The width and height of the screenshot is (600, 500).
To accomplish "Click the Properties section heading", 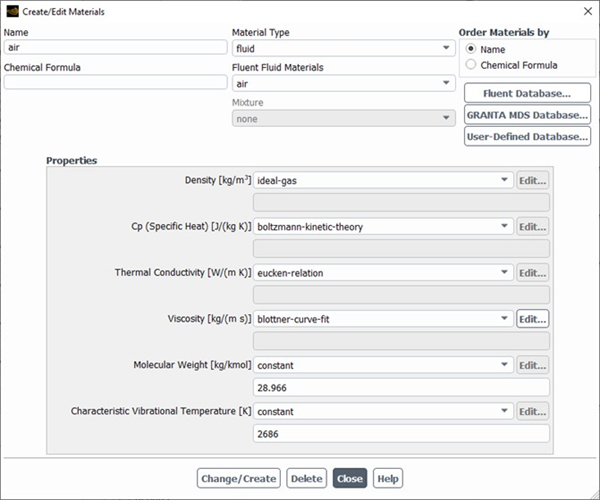I will pyautogui.click(x=72, y=160).
